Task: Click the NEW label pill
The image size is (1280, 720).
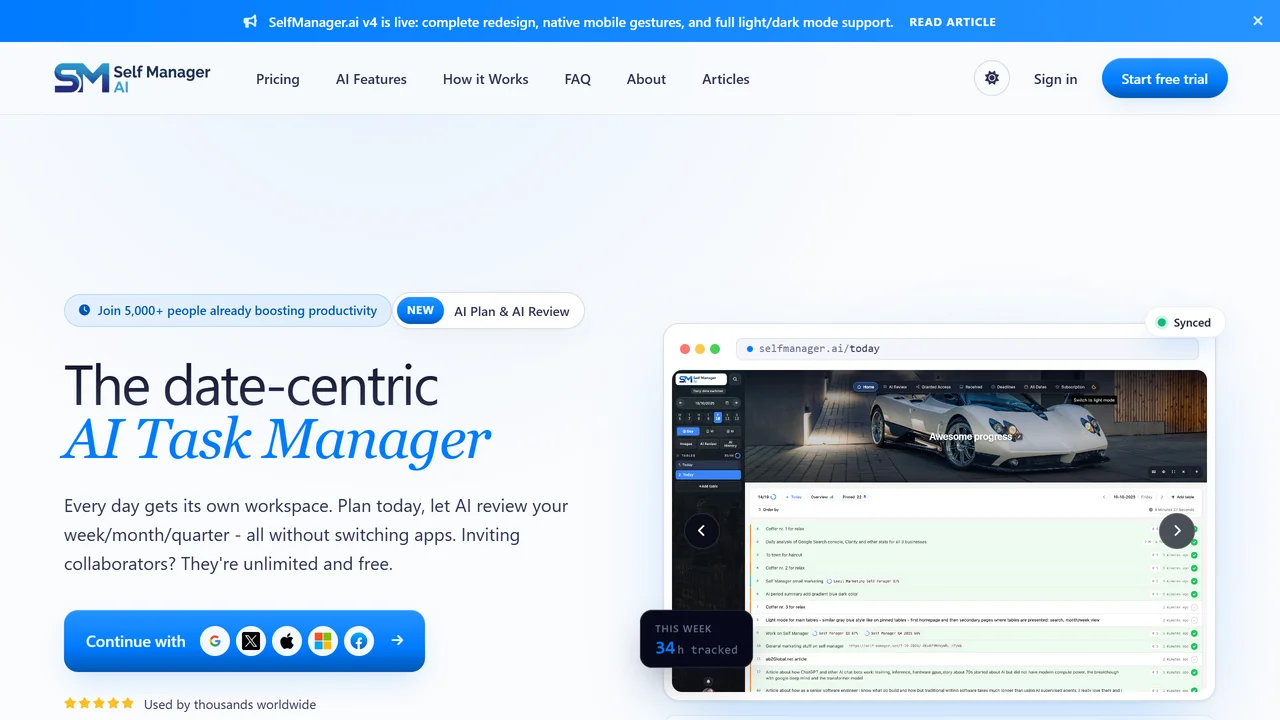Action: click(x=420, y=310)
